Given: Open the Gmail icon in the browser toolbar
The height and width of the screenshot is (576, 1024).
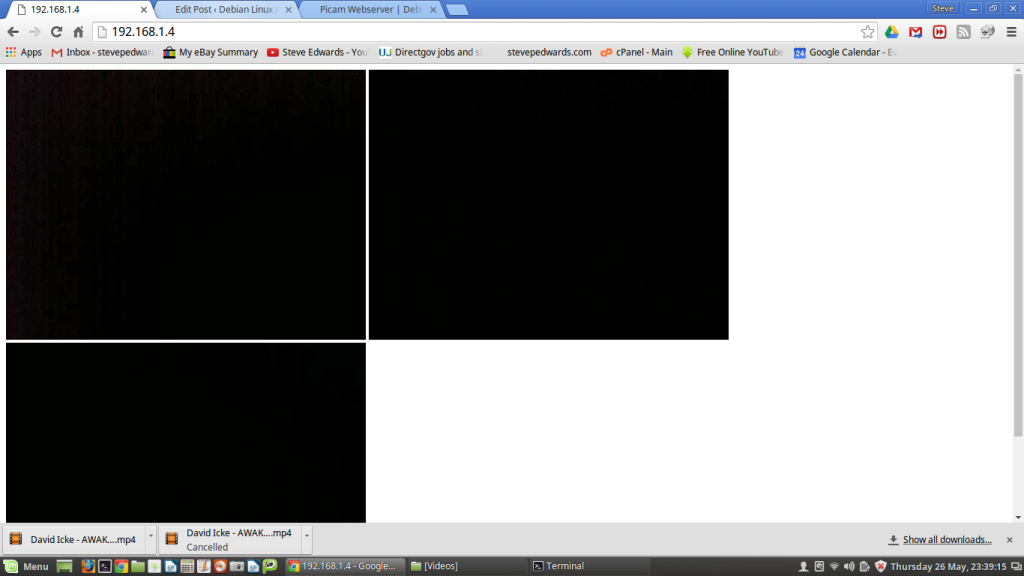Looking at the screenshot, I should tap(915, 31).
